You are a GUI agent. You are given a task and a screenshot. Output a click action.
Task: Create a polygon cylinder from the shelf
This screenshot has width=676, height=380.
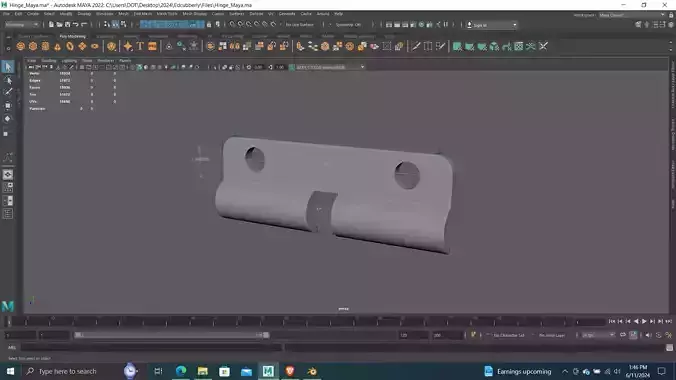click(x=45, y=46)
